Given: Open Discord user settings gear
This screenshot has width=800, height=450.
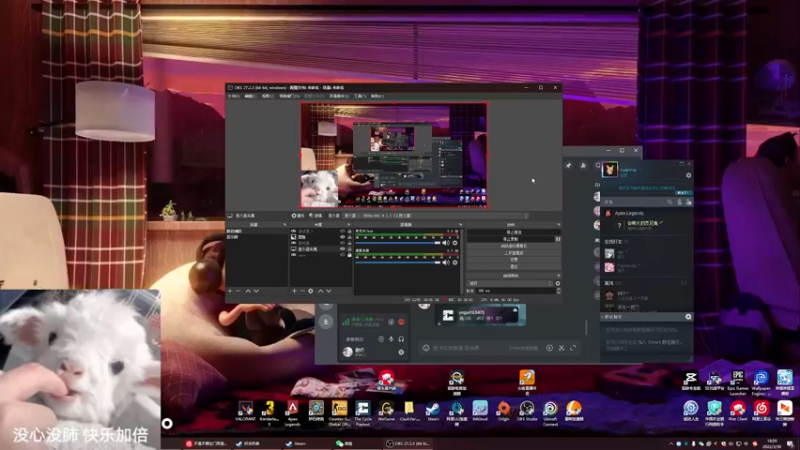Looking at the screenshot, I should tap(401, 352).
